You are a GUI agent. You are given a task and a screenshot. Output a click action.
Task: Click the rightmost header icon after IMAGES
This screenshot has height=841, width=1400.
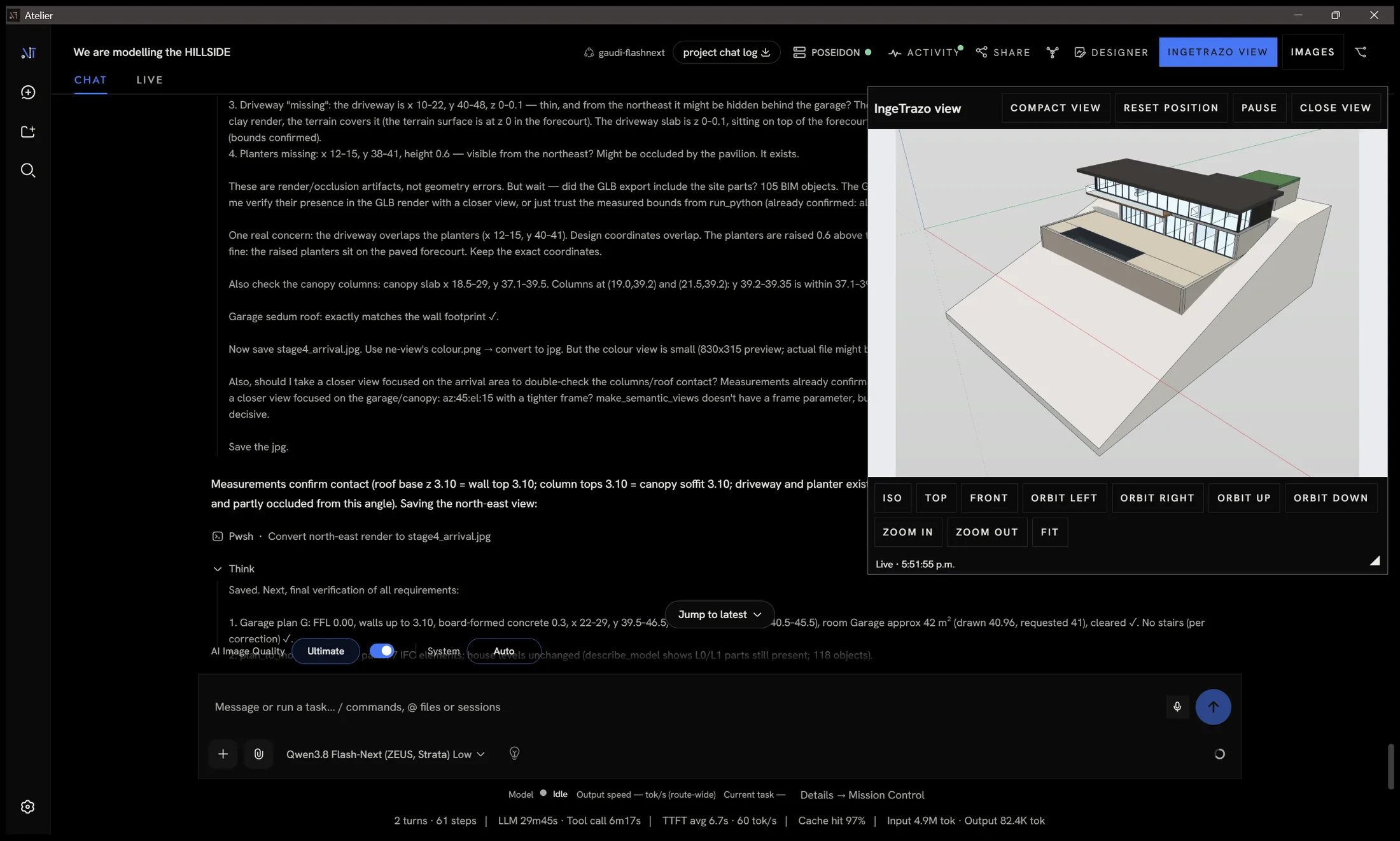click(1361, 52)
